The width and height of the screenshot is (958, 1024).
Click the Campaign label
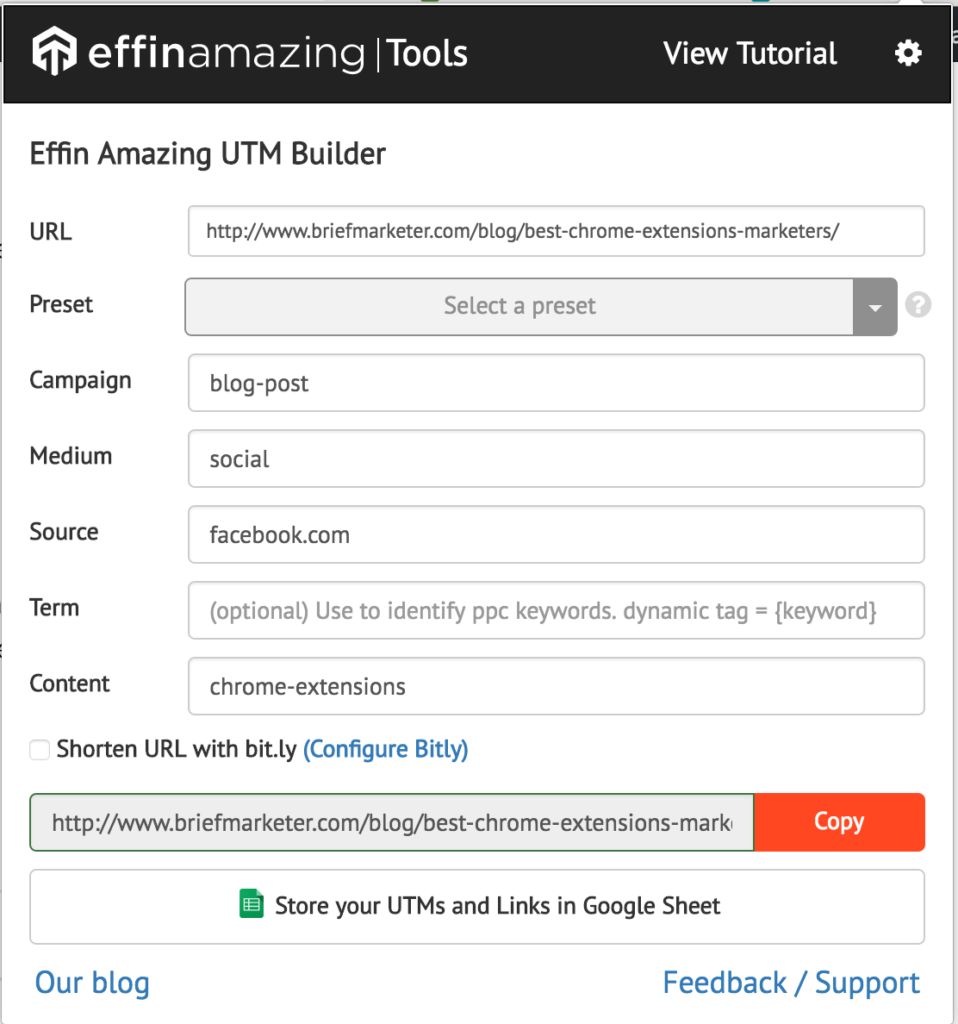pos(80,381)
